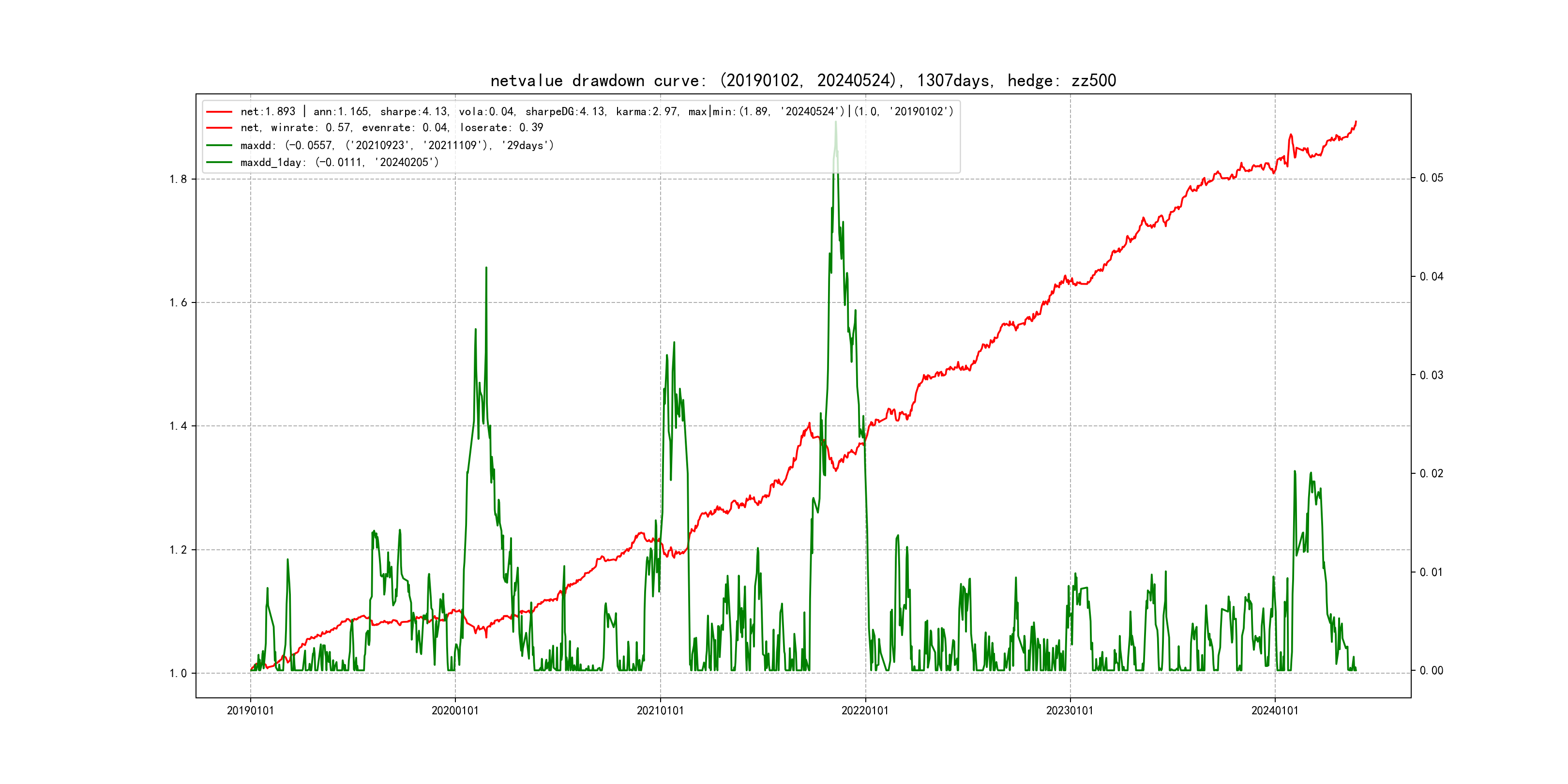Click the 20220101 x-axis label
The image size is (1568, 784).
tap(865, 711)
